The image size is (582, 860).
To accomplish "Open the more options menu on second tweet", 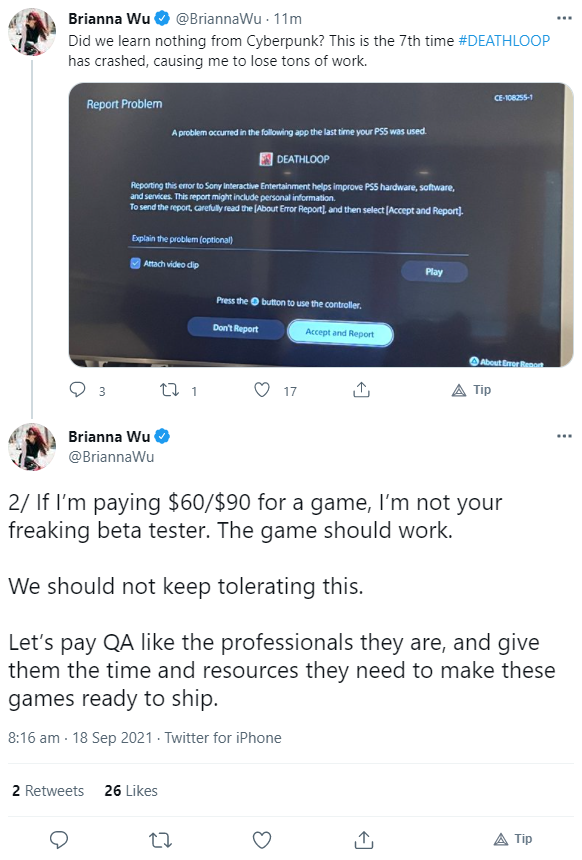I will click(564, 436).
